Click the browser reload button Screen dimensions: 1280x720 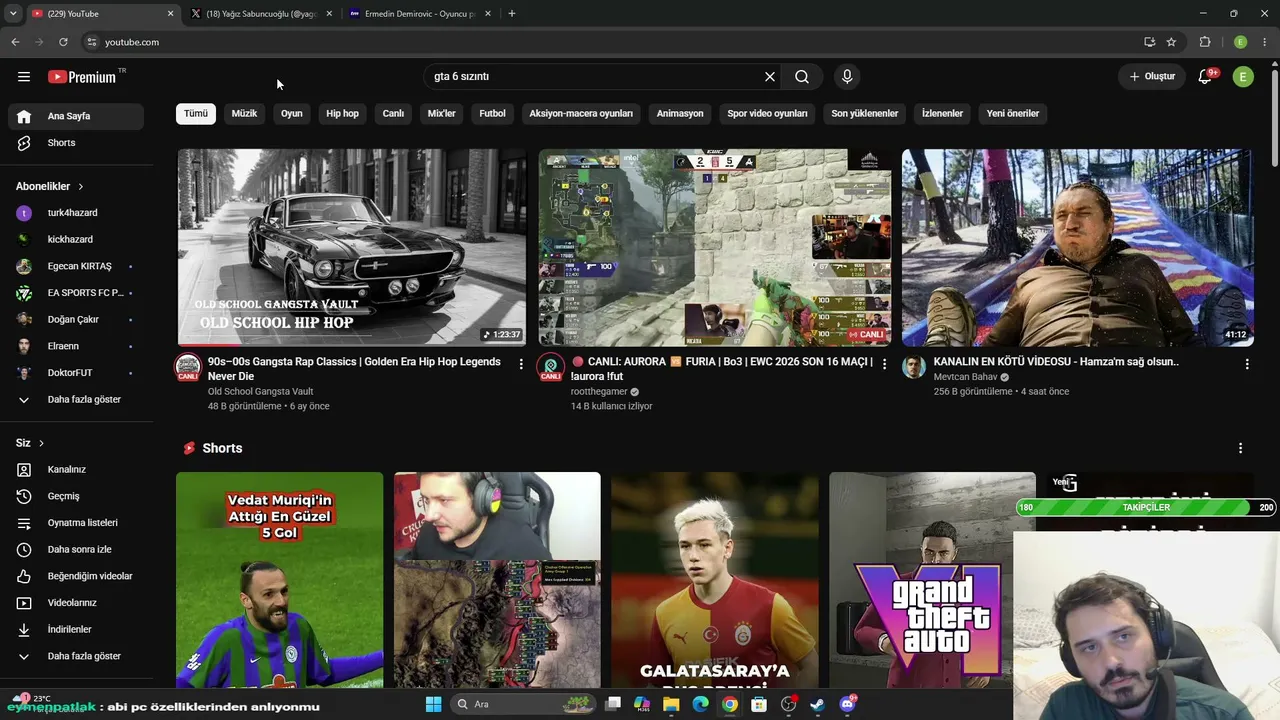[x=63, y=42]
